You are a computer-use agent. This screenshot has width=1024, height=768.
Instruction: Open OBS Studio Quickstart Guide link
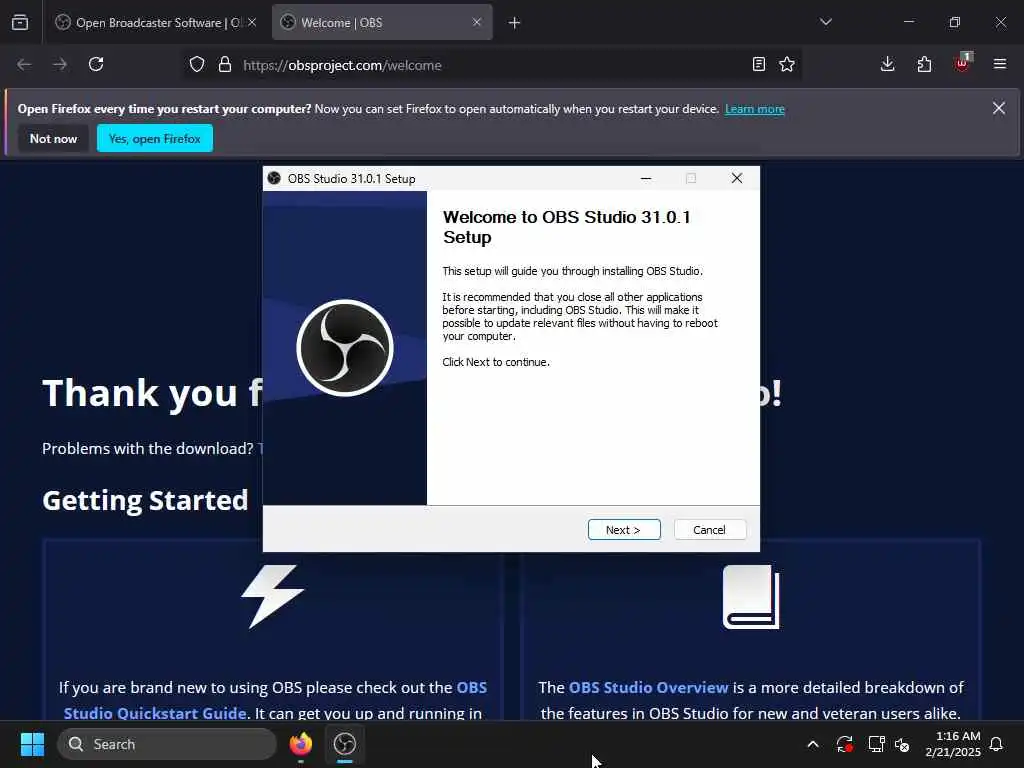(275, 700)
